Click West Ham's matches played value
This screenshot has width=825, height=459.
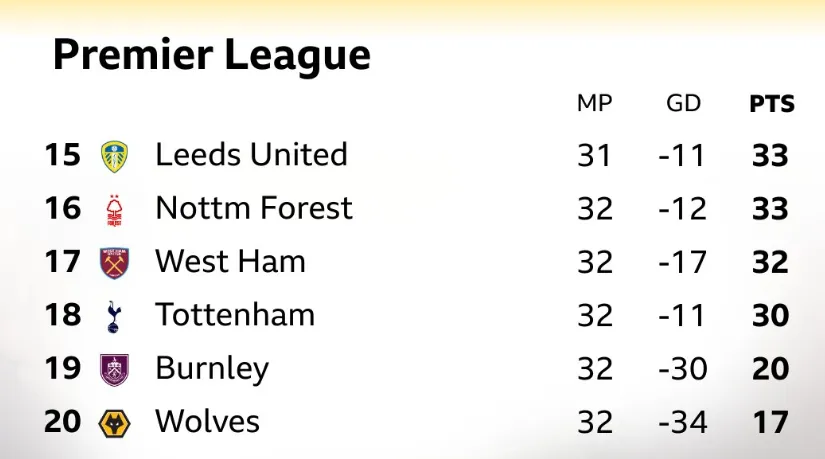[x=595, y=262]
